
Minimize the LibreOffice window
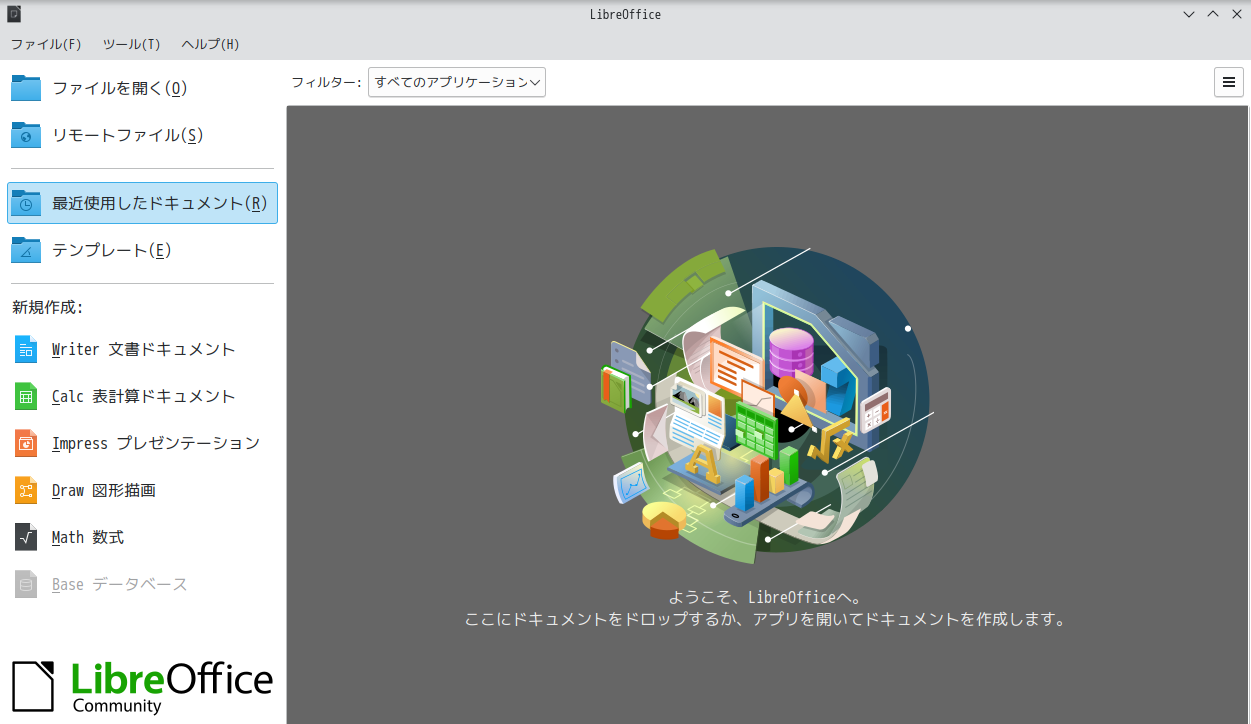click(x=1189, y=14)
